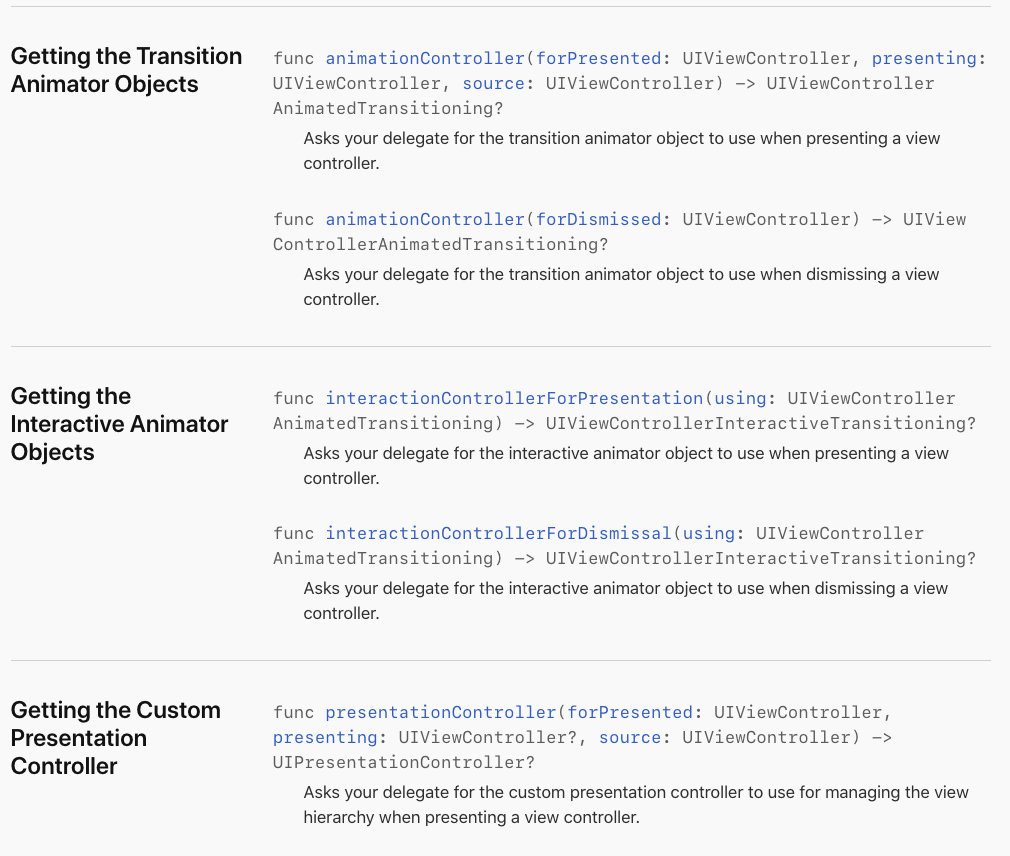Image resolution: width=1010 pixels, height=856 pixels.
Task: Click 'forPresented' label in animationController signature
Action: tap(598, 59)
